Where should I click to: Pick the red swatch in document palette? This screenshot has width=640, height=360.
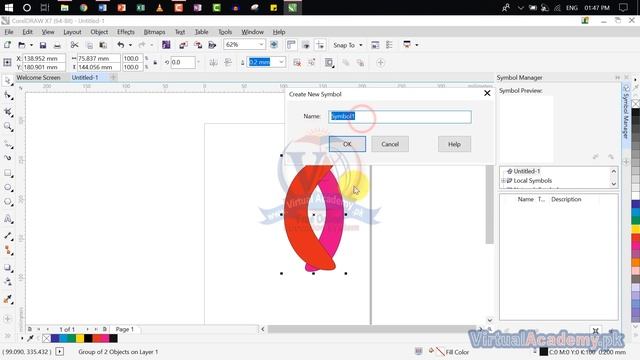tap(97, 338)
